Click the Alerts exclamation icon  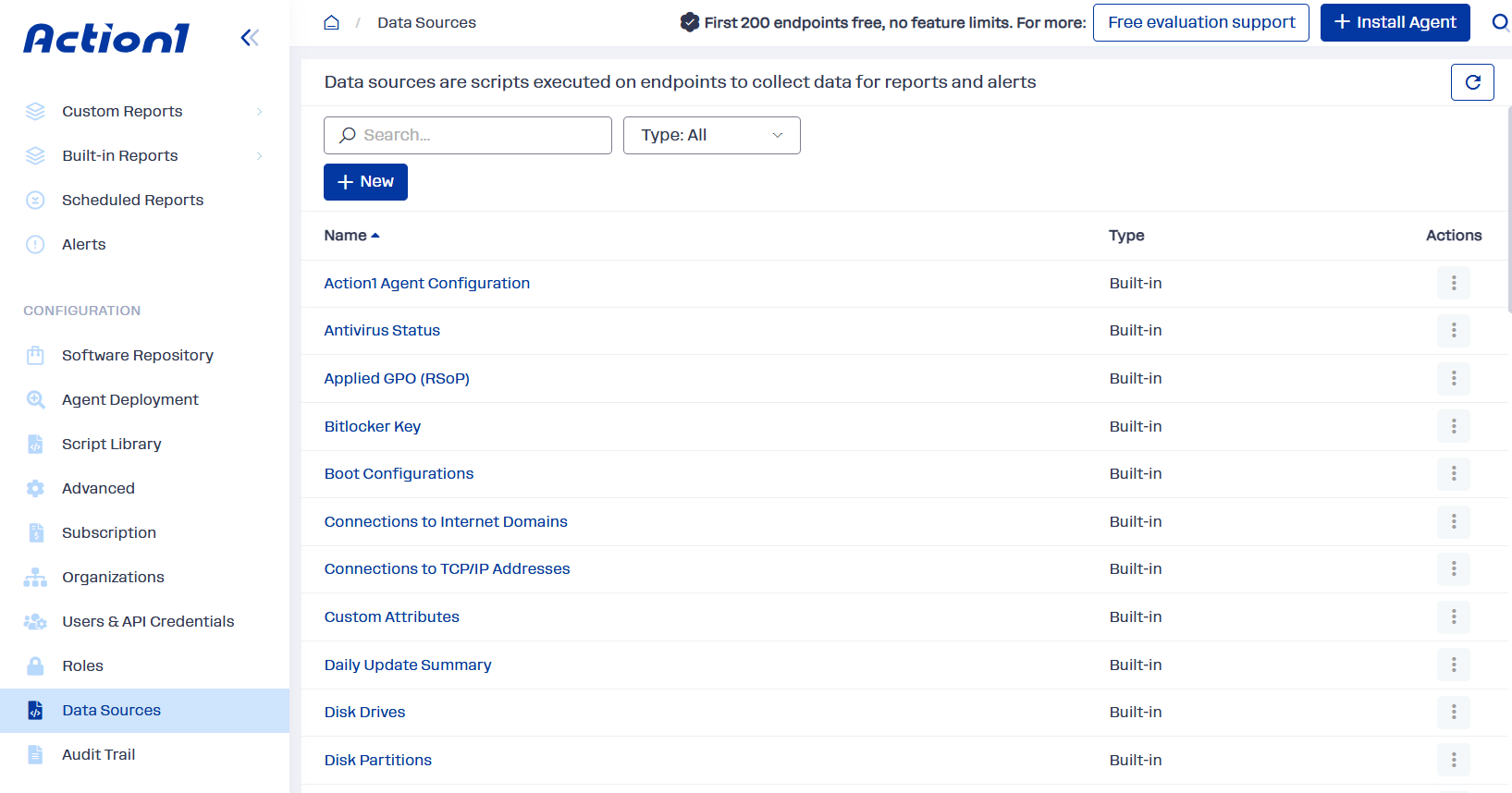click(x=35, y=244)
